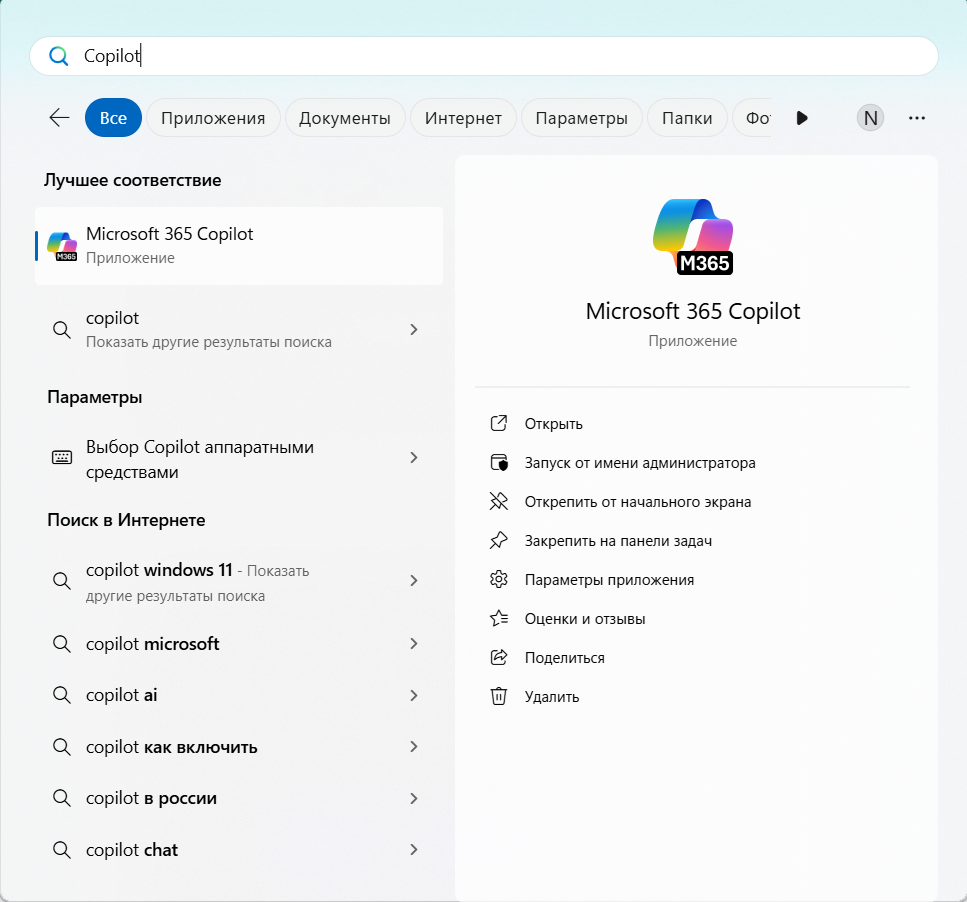The height and width of the screenshot is (902, 967).
Task: Click the Открыть open icon
Action: tap(498, 424)
